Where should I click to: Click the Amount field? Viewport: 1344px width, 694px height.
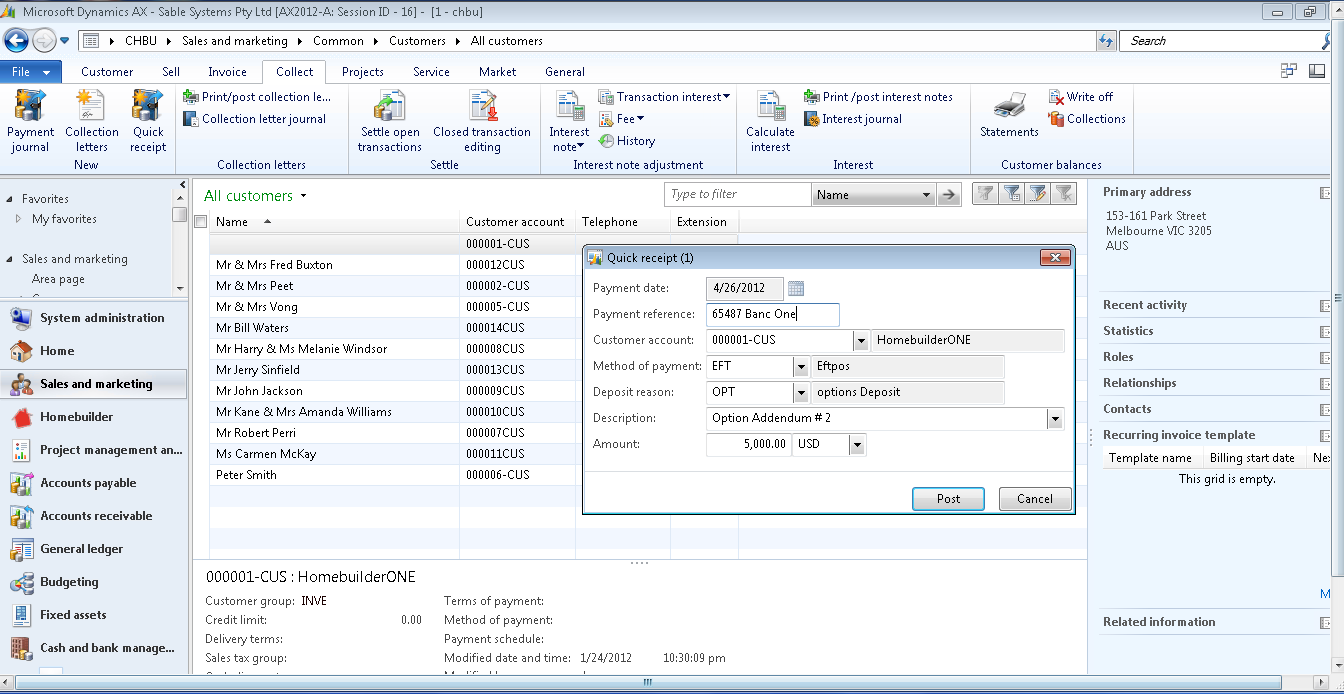(748, 445)
